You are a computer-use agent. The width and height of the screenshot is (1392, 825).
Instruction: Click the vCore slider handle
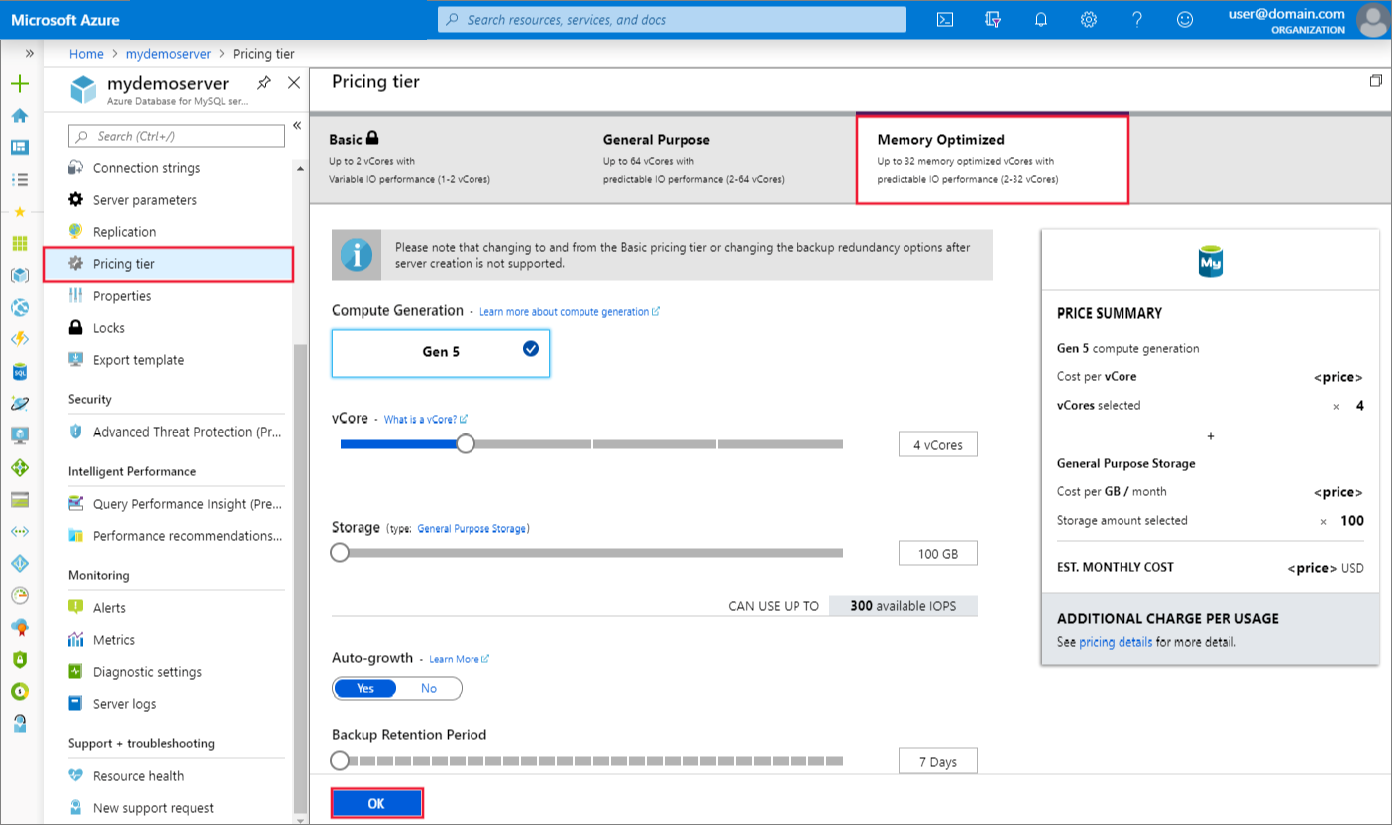tap(465, 444)
